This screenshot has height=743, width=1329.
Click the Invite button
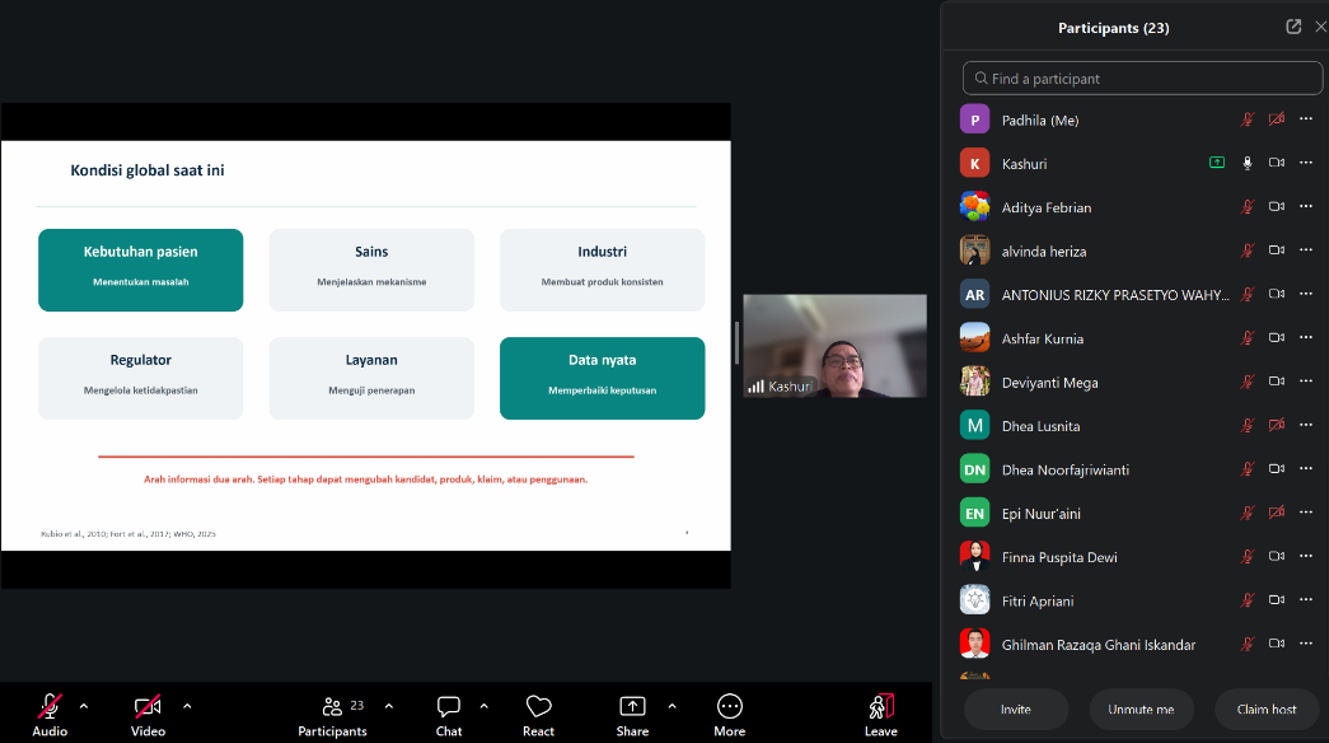(1016, 709)
